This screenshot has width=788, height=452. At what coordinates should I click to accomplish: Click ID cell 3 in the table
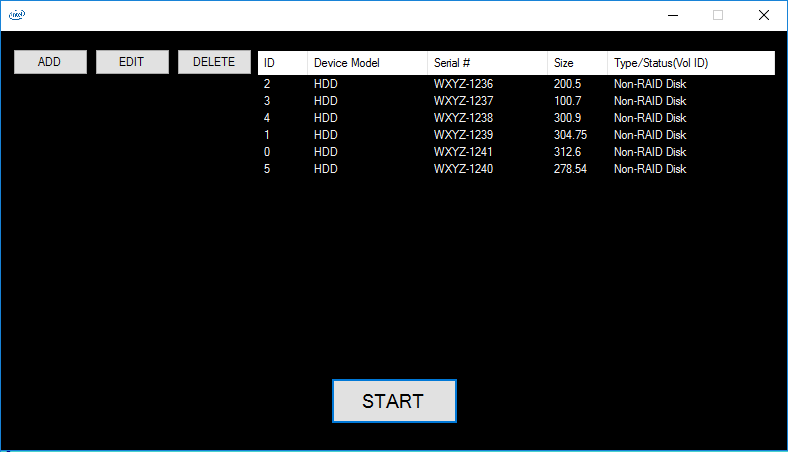pyautogui.click(x=267, y=101)
